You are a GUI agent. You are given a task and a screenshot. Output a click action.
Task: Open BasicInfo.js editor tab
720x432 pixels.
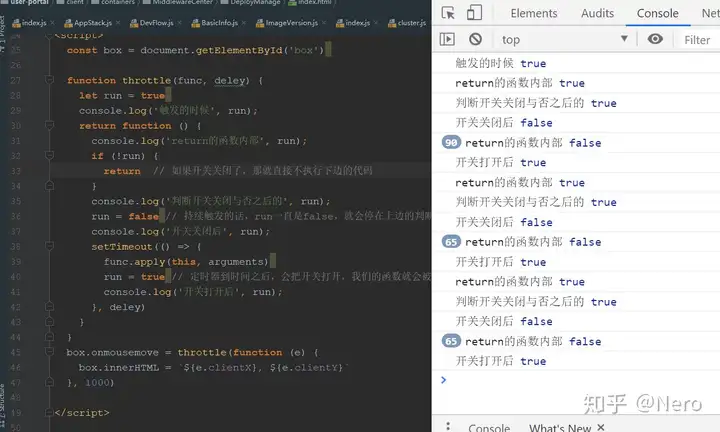(219, 22)
